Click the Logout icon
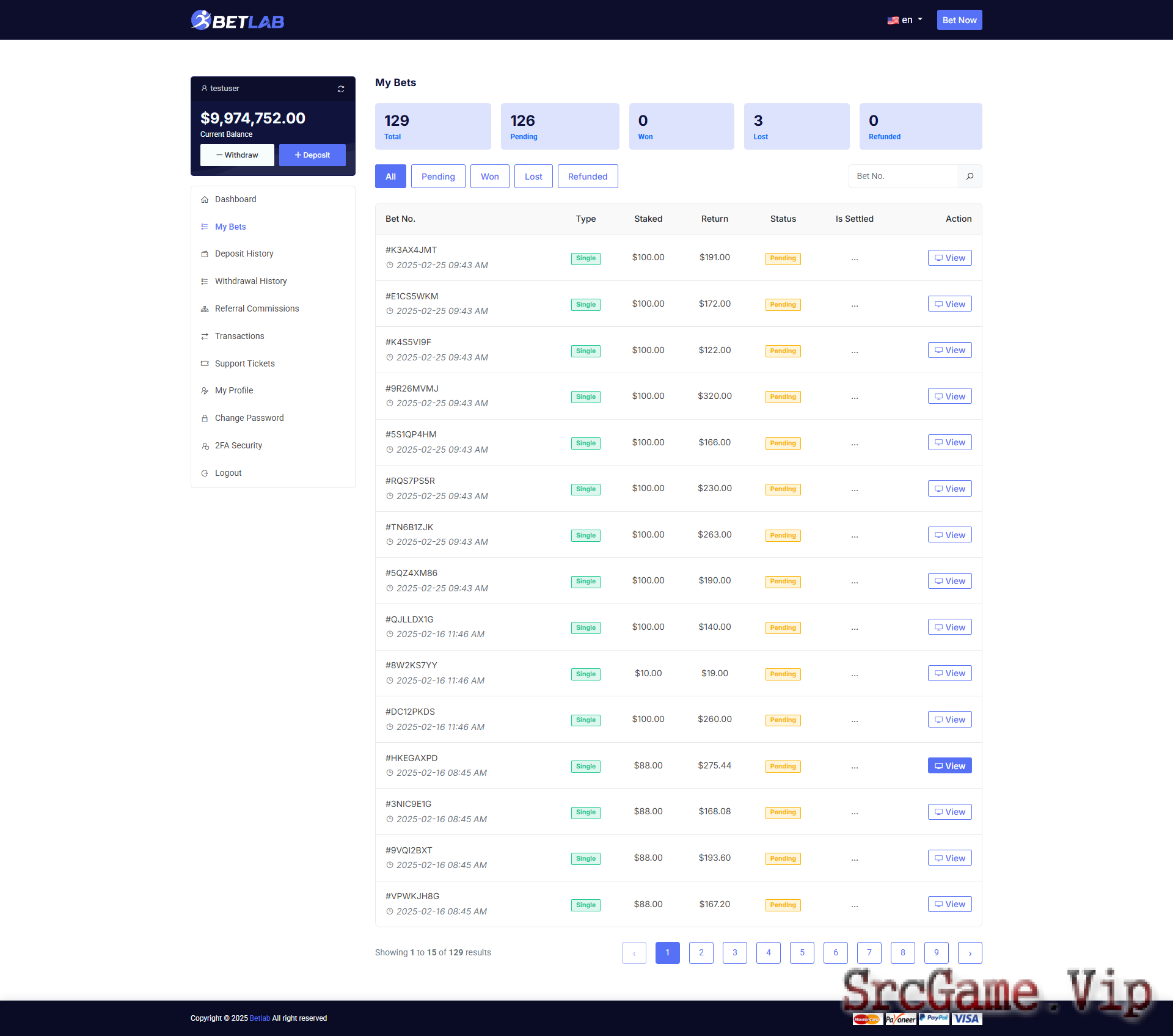 (205, 473)
